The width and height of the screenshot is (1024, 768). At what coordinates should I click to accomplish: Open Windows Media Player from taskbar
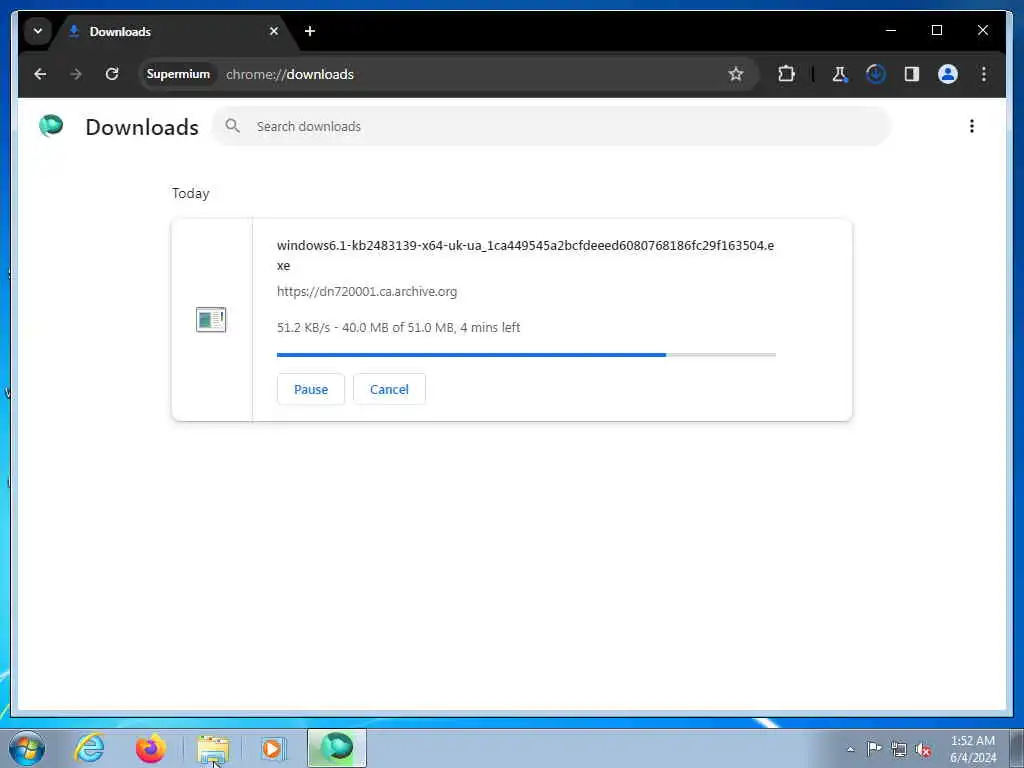(x=272, y=748)
